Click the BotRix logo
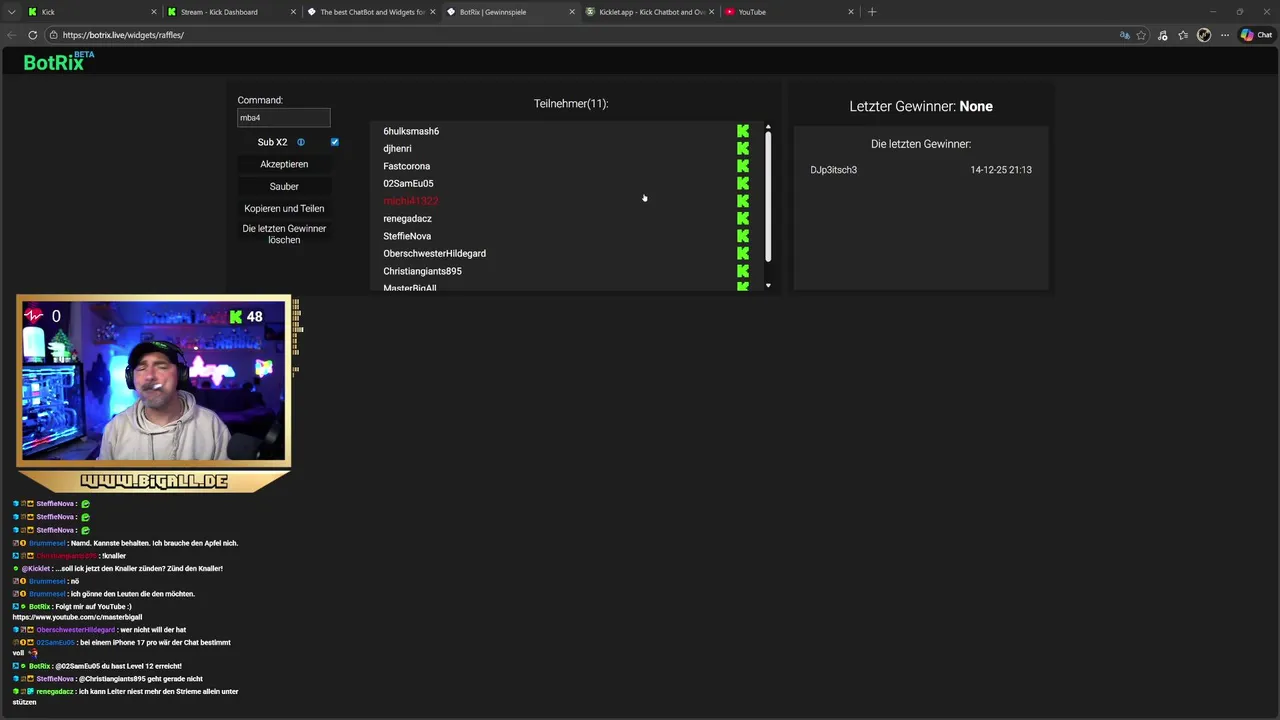The width and height of the screenshot is (1280, 720). 58,61
